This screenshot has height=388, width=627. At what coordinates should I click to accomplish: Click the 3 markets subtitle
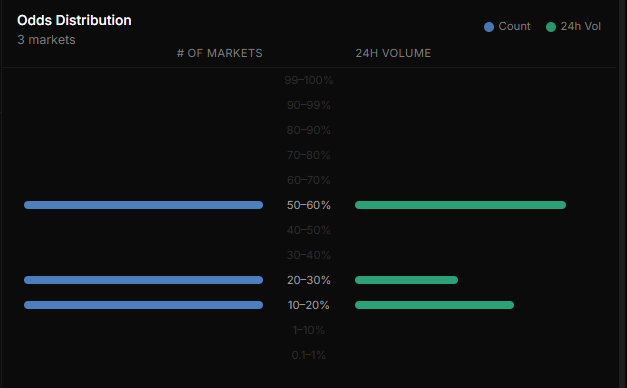(x=46, y=40)
